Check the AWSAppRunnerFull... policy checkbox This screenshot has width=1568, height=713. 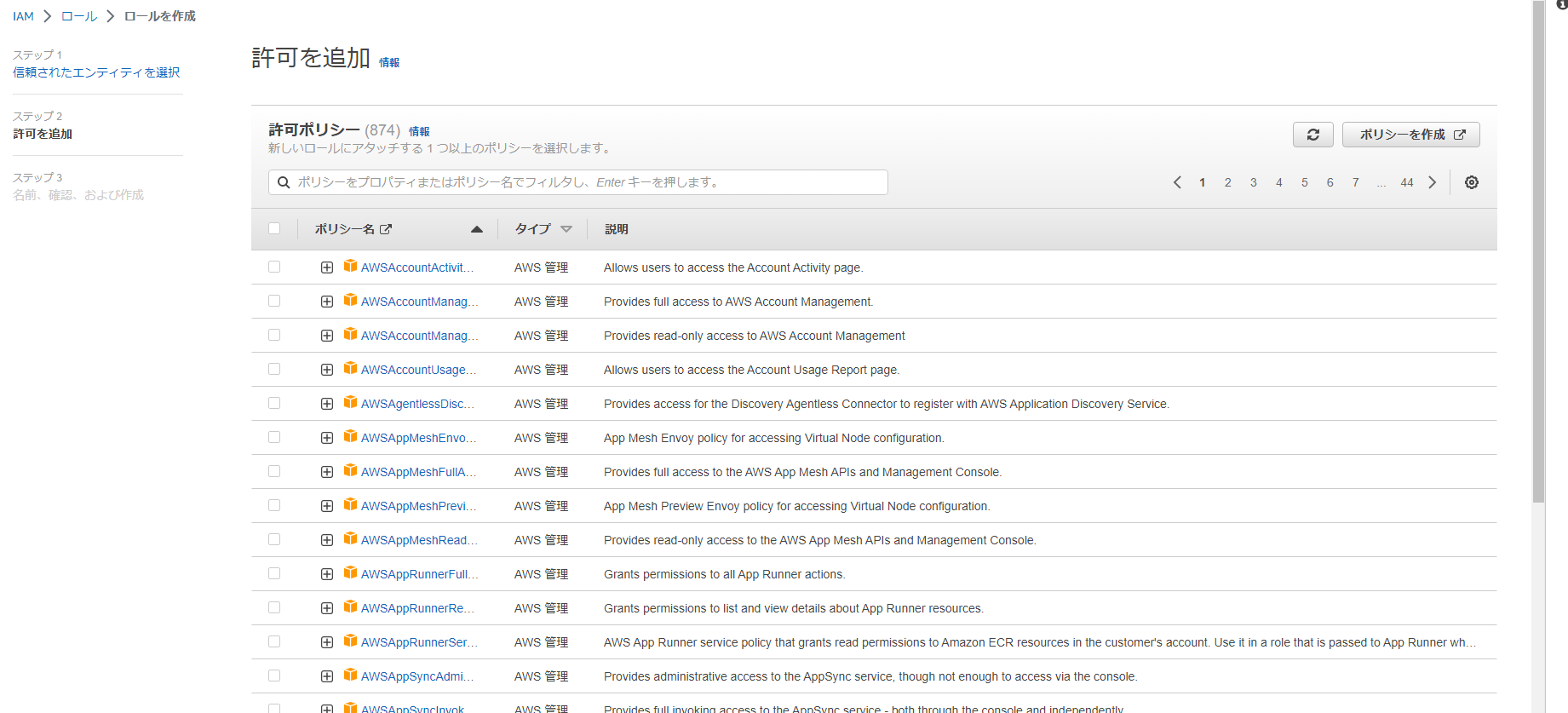point(274,573)
